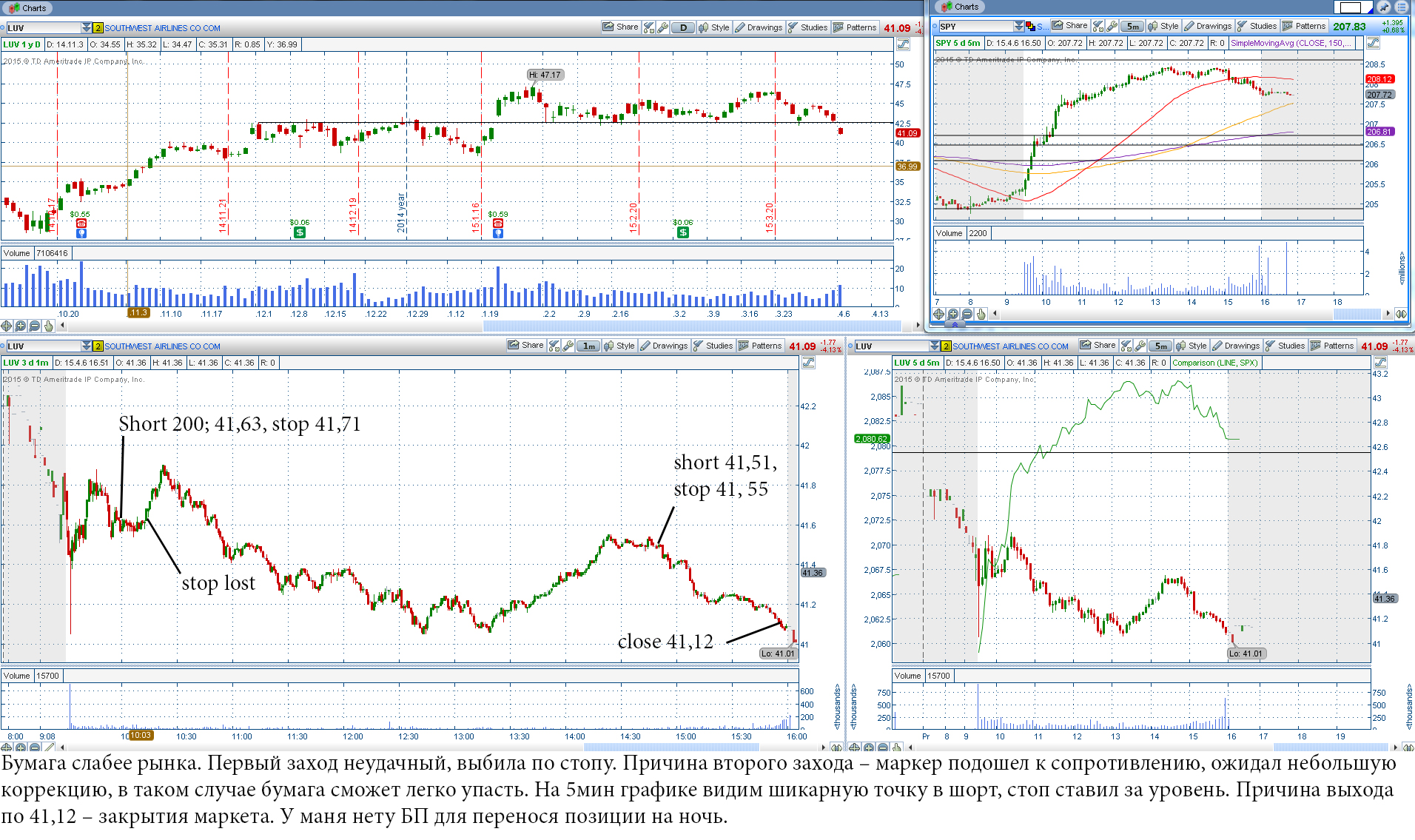Open list menu icon at top-right corner

[x=1402, y=7]
